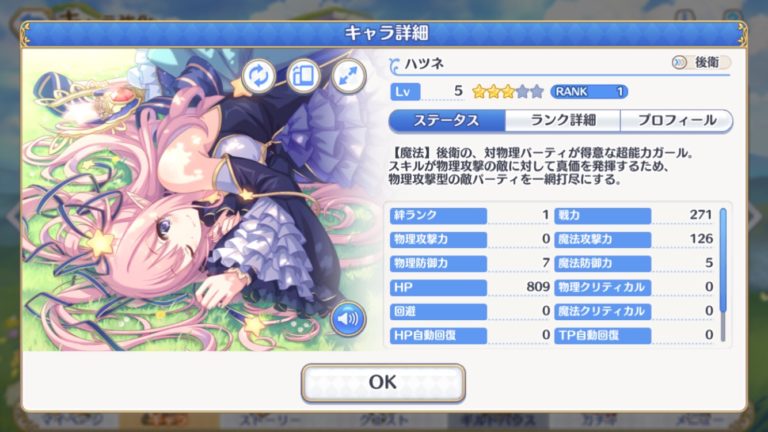
Task: Tap the Lv level label
Action: pos(405,92)
